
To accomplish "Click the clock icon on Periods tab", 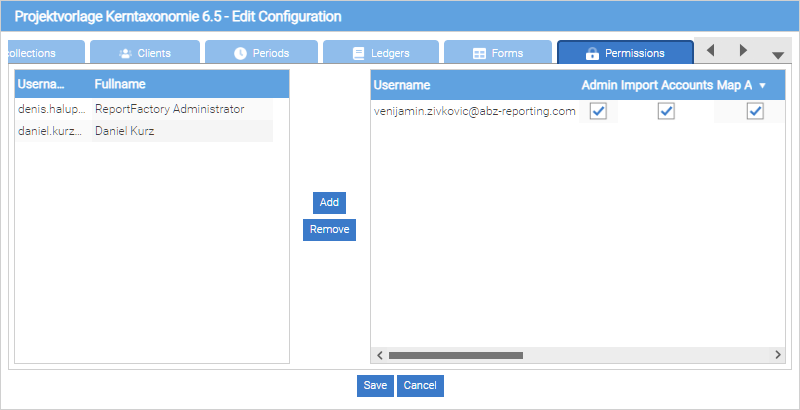I will coord(240,53).
